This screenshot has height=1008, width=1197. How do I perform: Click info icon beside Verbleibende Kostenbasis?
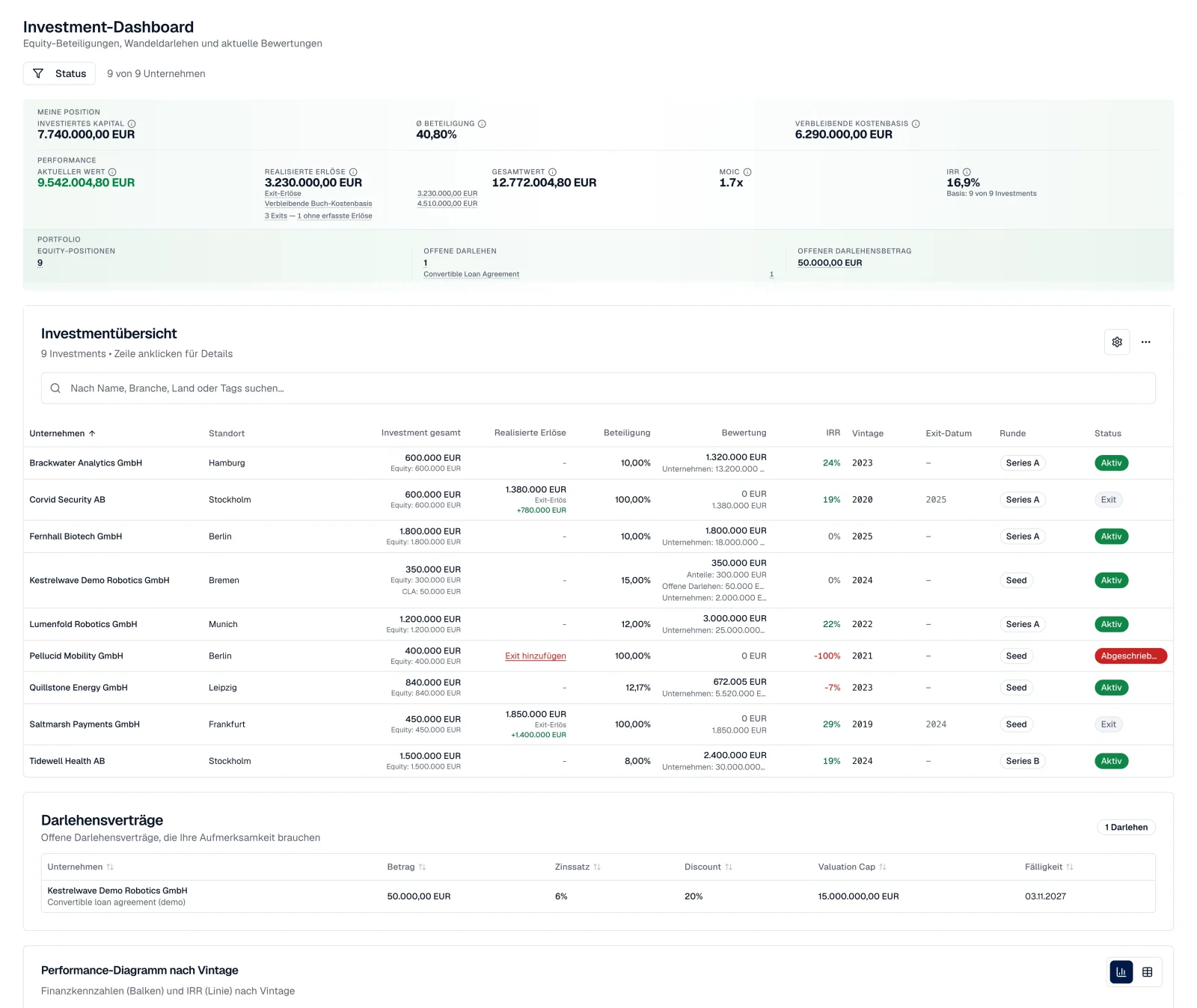click(x=916, y=123)
